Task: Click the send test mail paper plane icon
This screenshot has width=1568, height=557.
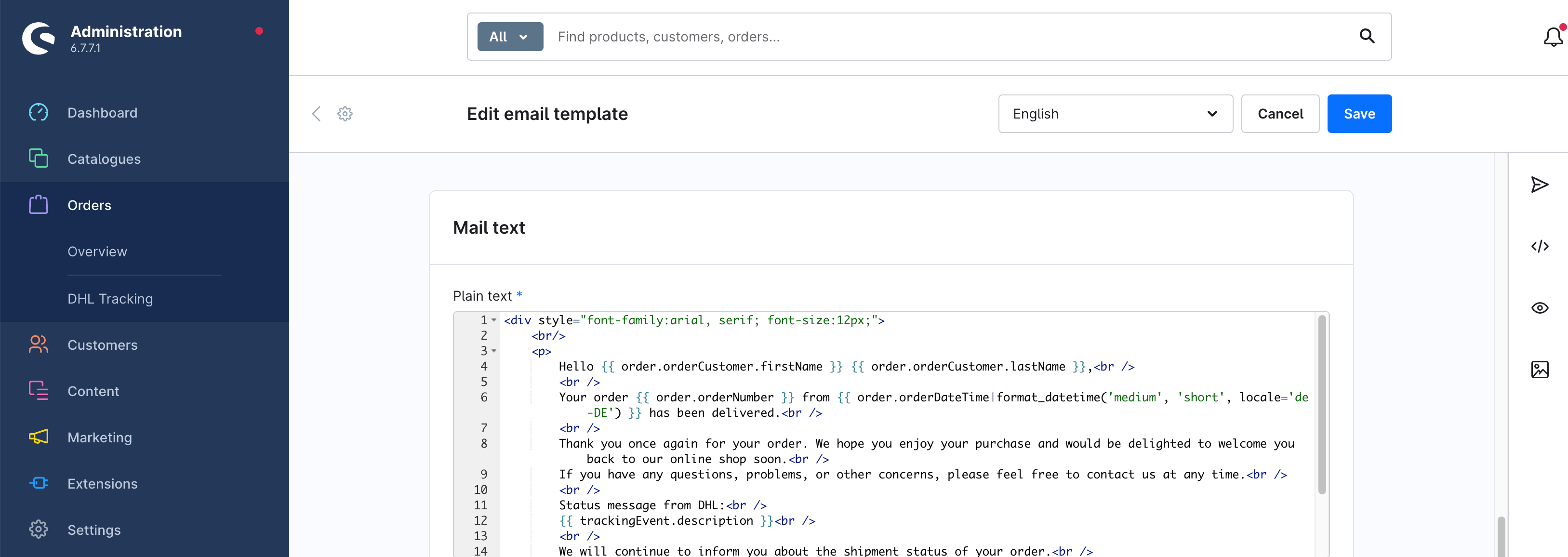Action: 1540,185
